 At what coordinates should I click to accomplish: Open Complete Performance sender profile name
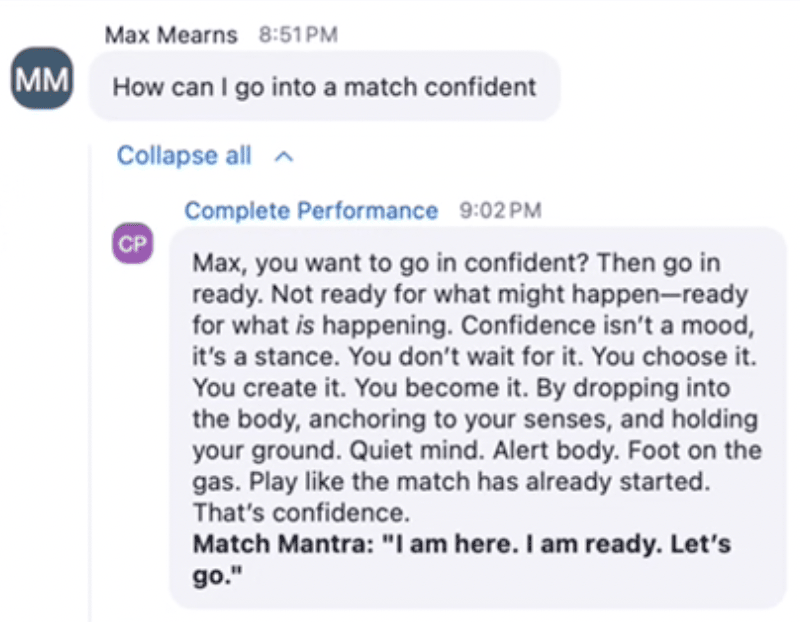coord(311,210)
